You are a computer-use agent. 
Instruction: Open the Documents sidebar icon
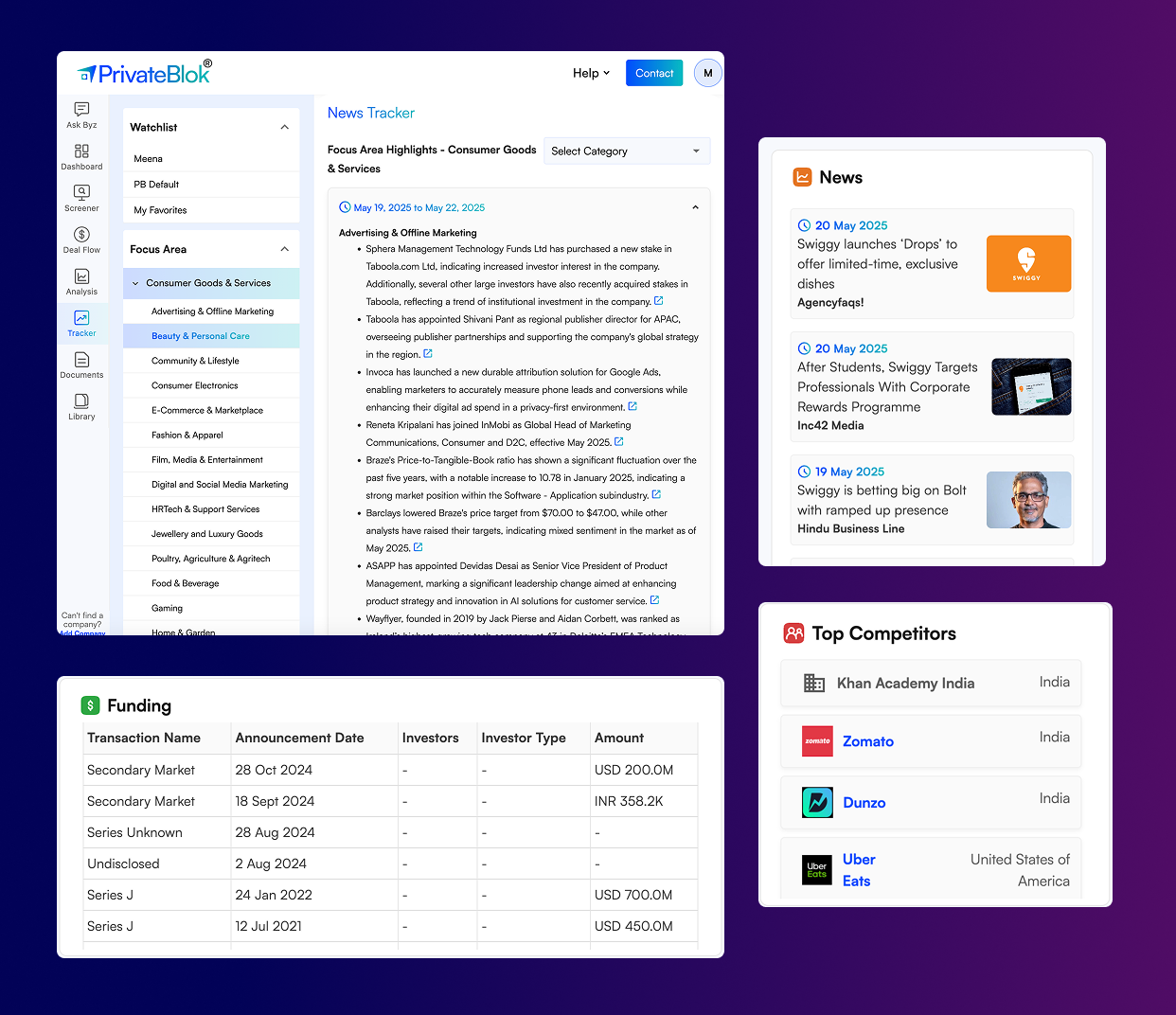[81, 360]
